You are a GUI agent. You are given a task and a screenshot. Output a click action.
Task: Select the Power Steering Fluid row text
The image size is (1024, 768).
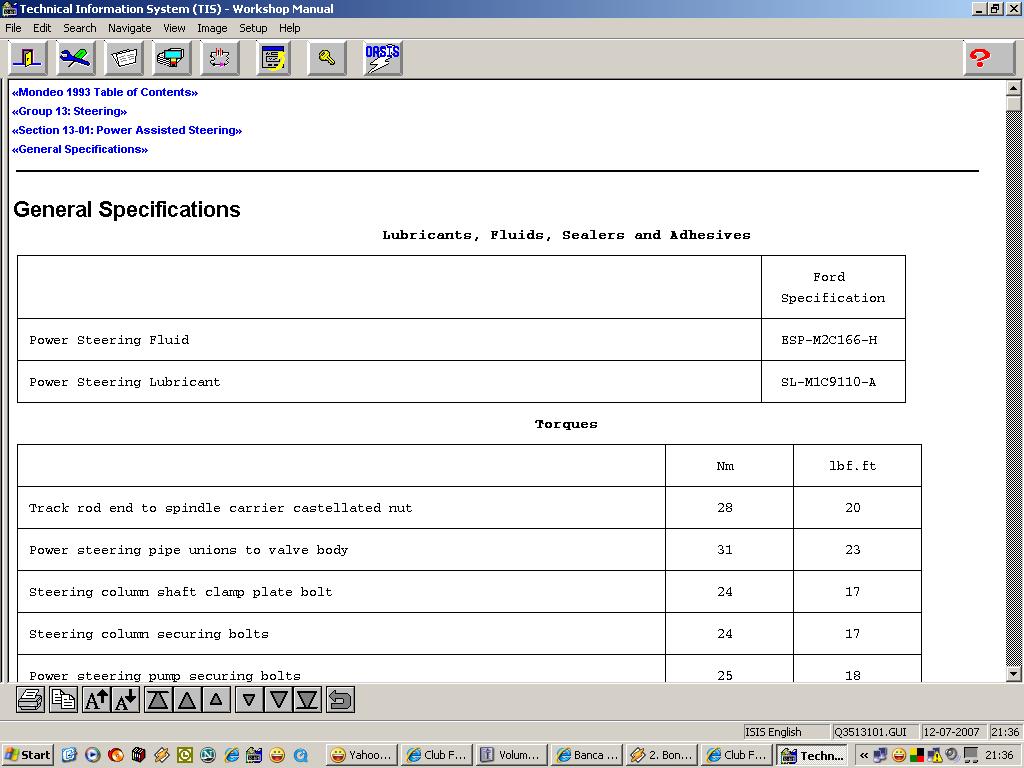[x=109, y=340]
